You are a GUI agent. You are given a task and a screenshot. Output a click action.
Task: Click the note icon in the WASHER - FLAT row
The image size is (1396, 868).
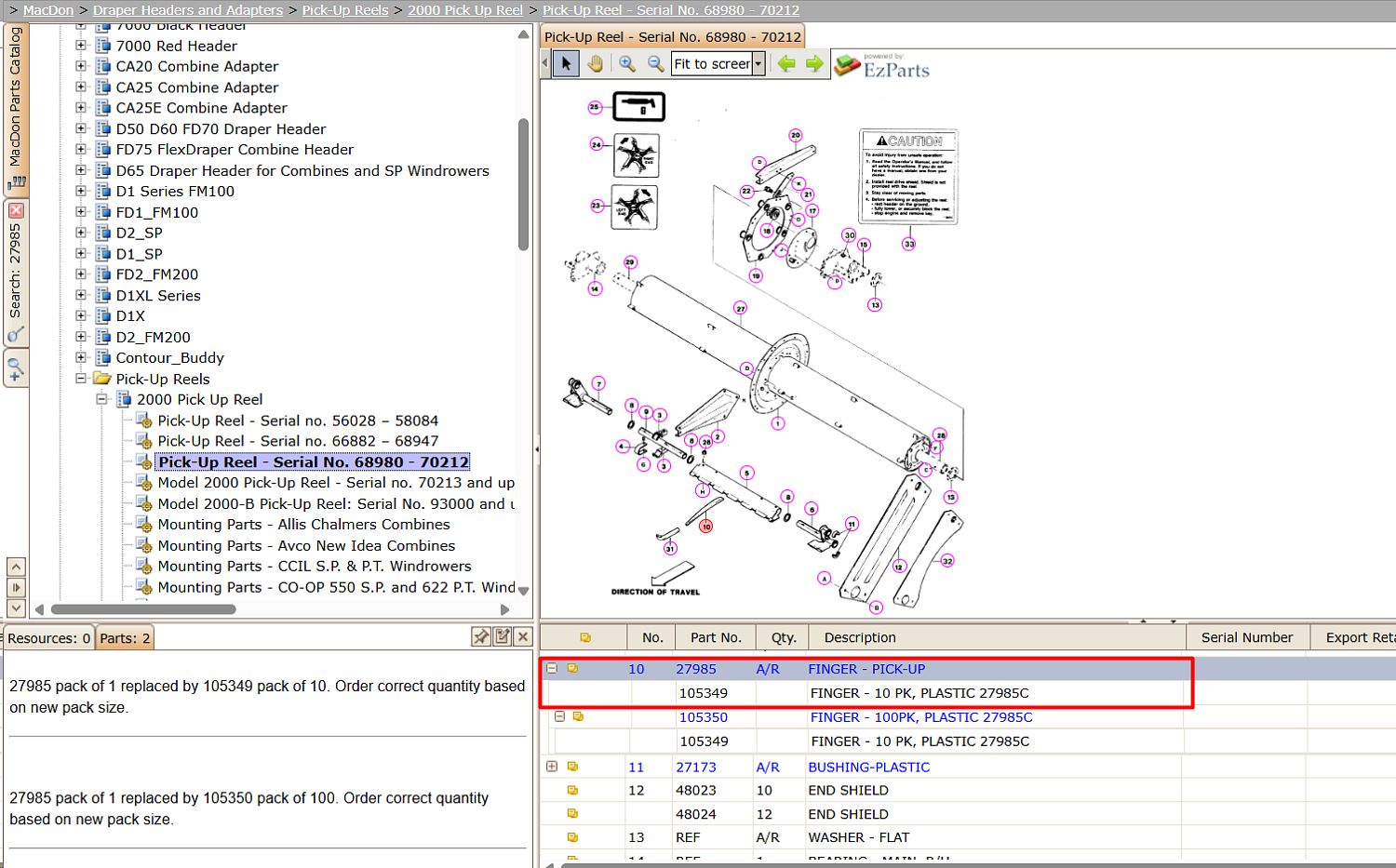[x=572, y=837]
